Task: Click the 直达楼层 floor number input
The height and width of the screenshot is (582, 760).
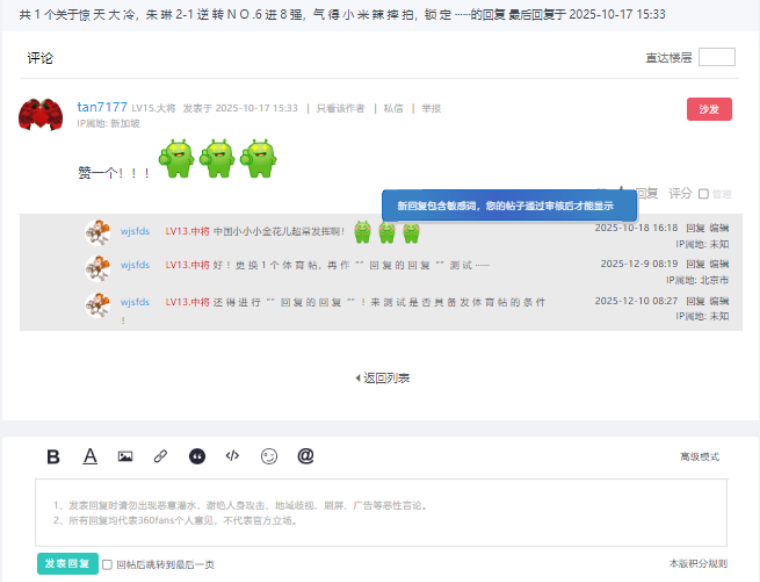Action: pyautogui.click(x=716, y=58)
